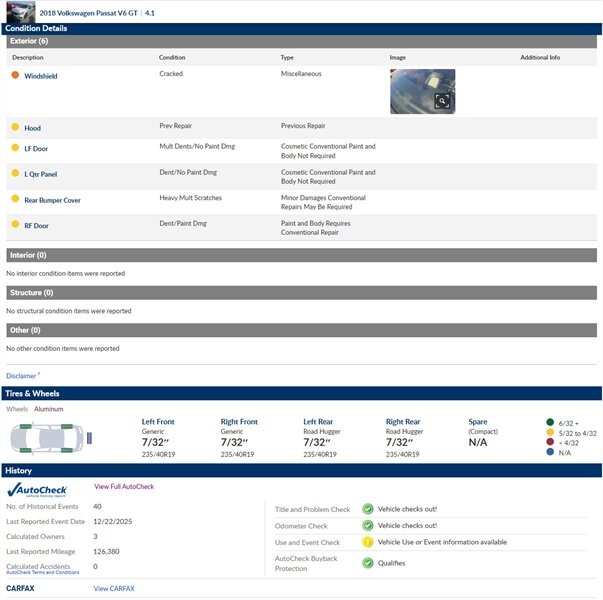This screenshot has height=600, width=603.
Task: Click the orange Windshield severity dot
Action: pos(15,76)
